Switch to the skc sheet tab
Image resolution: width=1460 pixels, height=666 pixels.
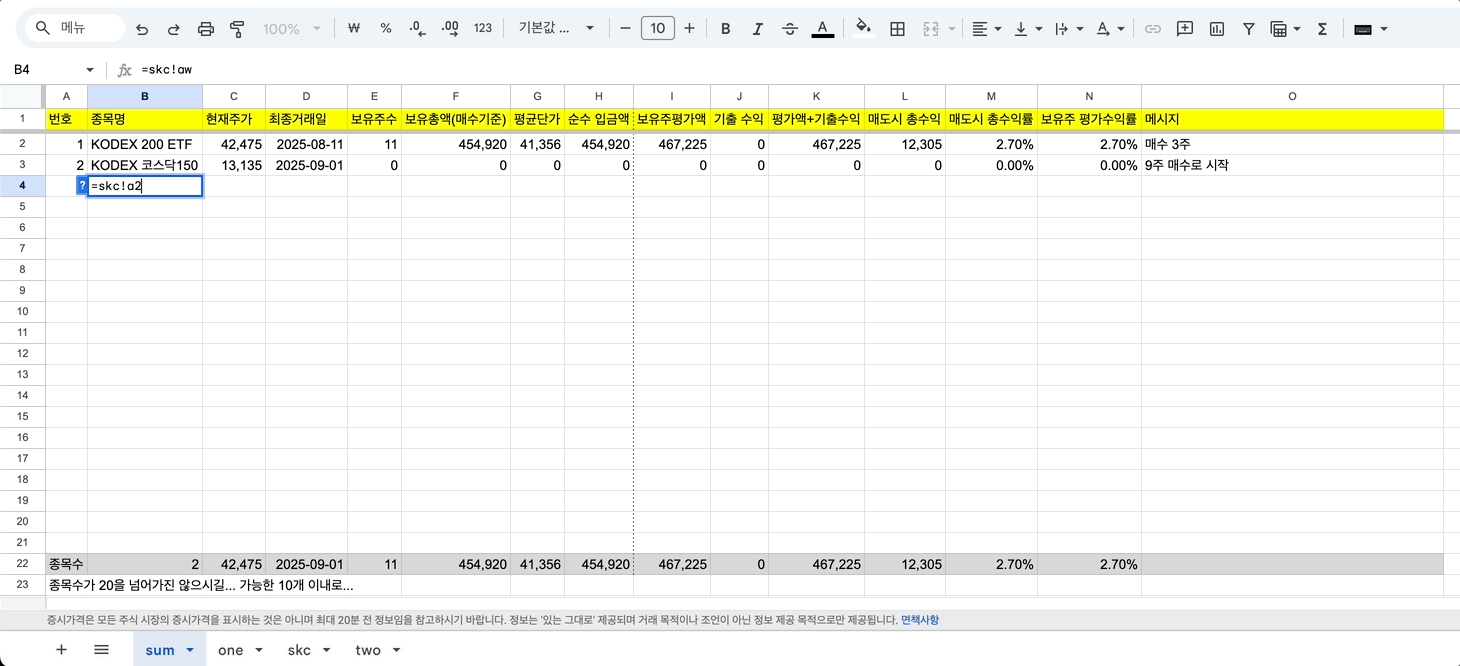(x=299, y=650)
